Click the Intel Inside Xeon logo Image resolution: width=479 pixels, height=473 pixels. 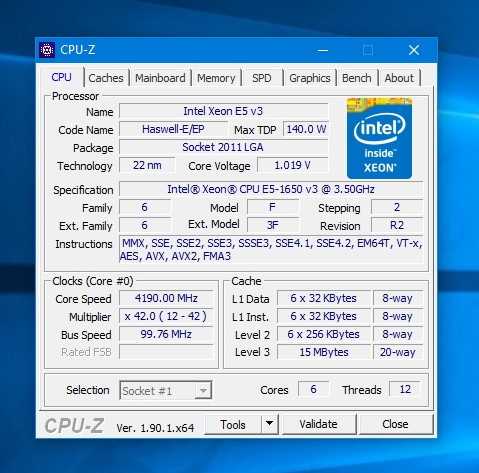point(379,138)
